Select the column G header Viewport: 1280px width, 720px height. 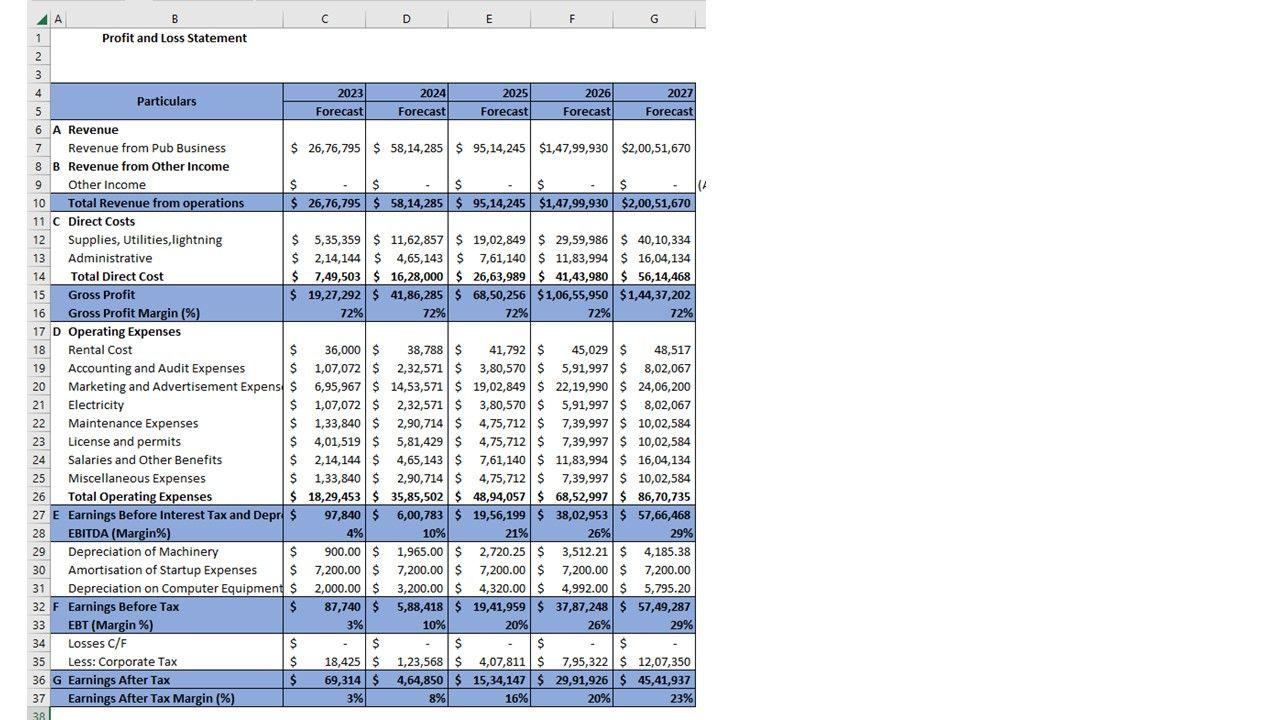click(654, 19)
